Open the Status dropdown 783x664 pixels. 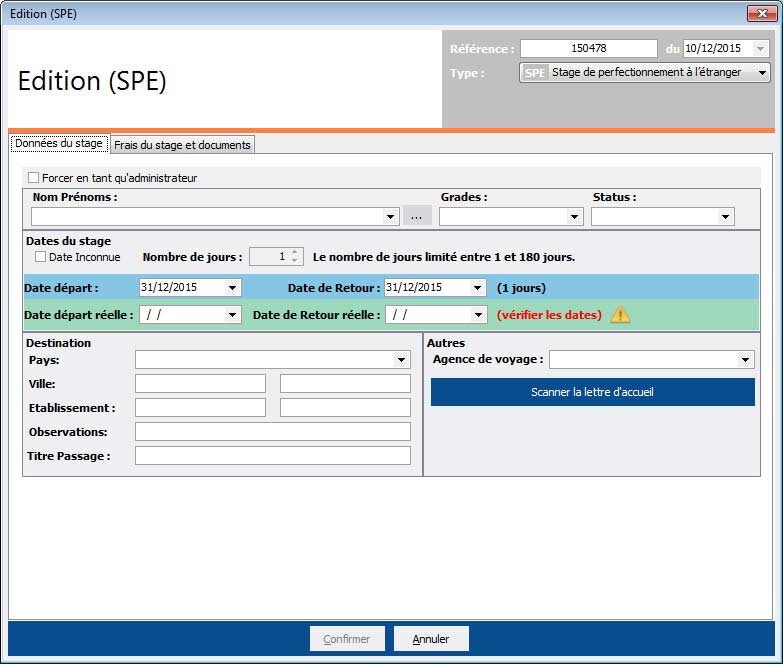(x=725, y=217)
